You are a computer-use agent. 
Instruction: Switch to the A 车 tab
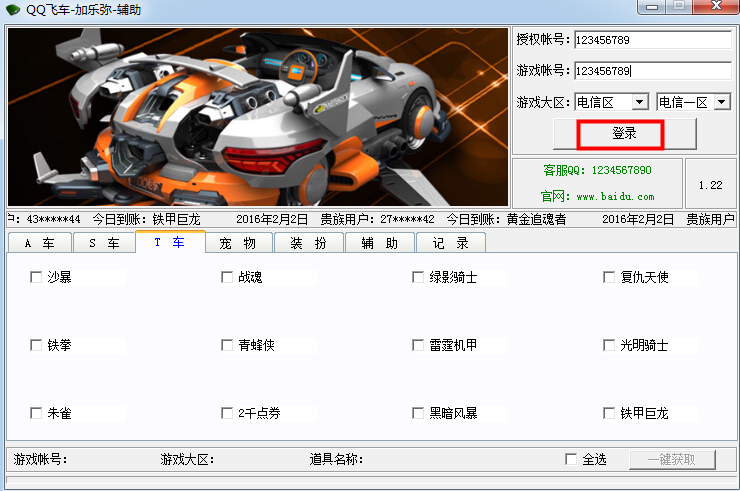coord(40,243)
